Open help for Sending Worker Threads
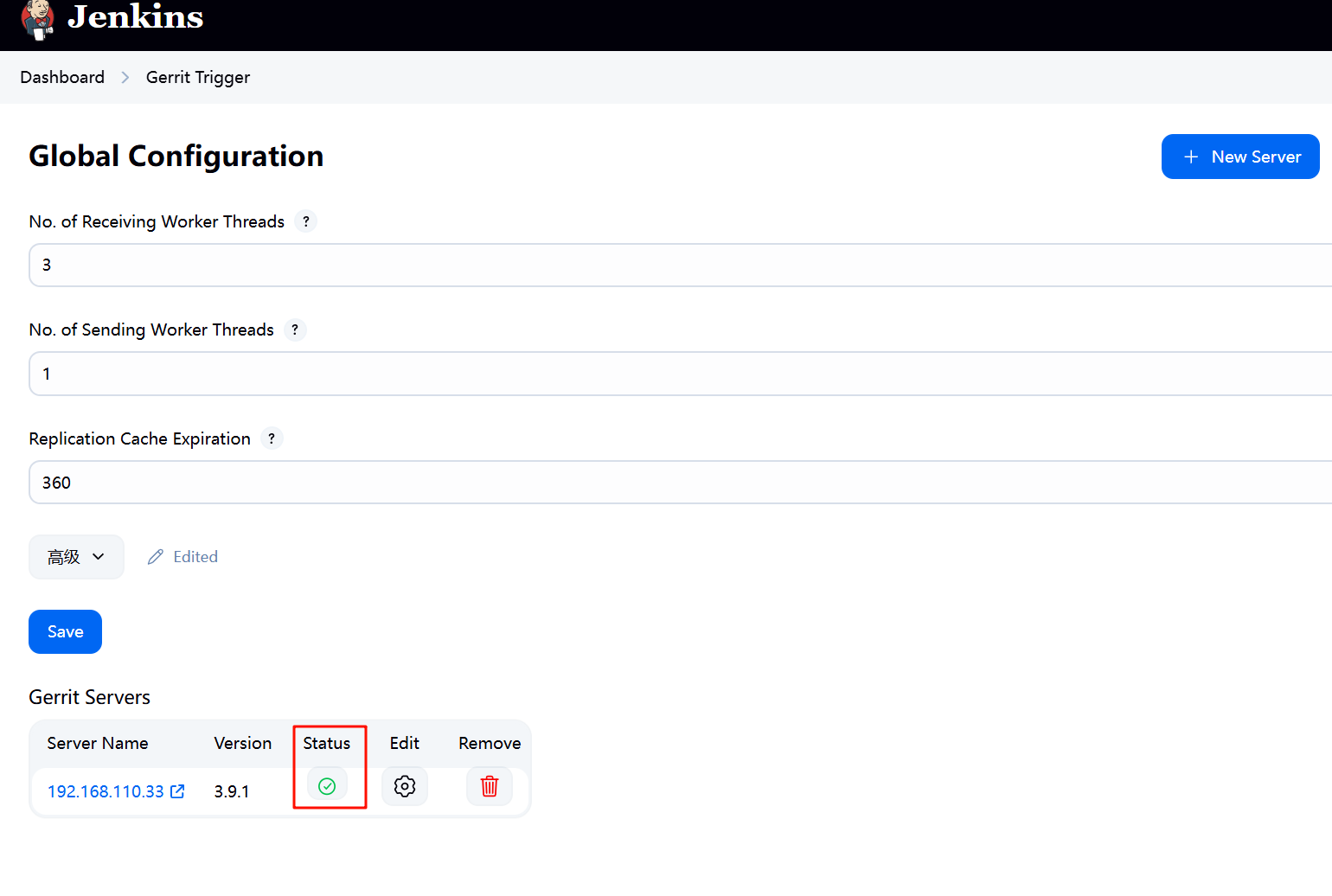The image size is (1332, 896). [295, 330]
